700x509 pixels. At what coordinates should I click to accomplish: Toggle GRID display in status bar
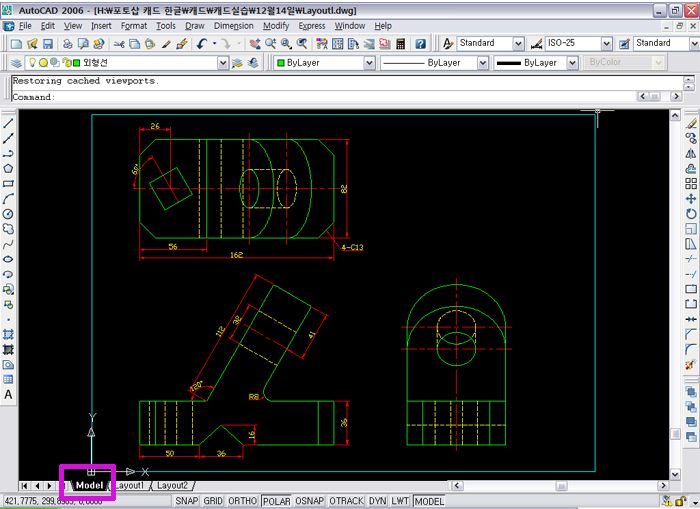(x=213, y=501)
